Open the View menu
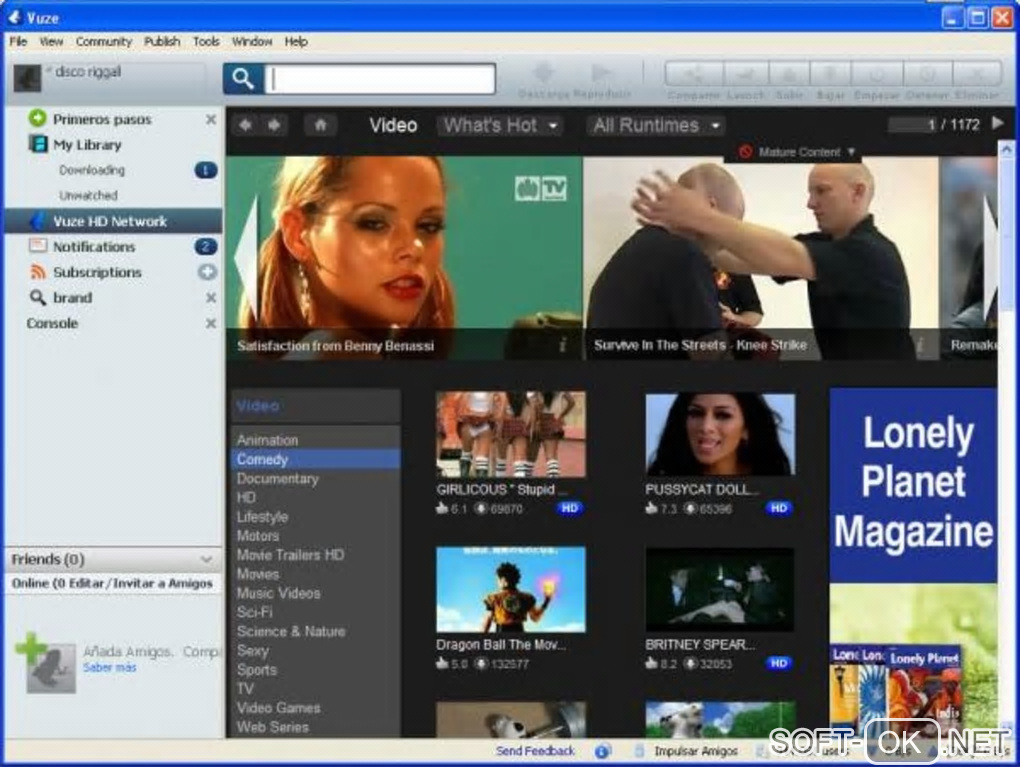The height and width of the screenshot is (767, 1020). (51, 42)
